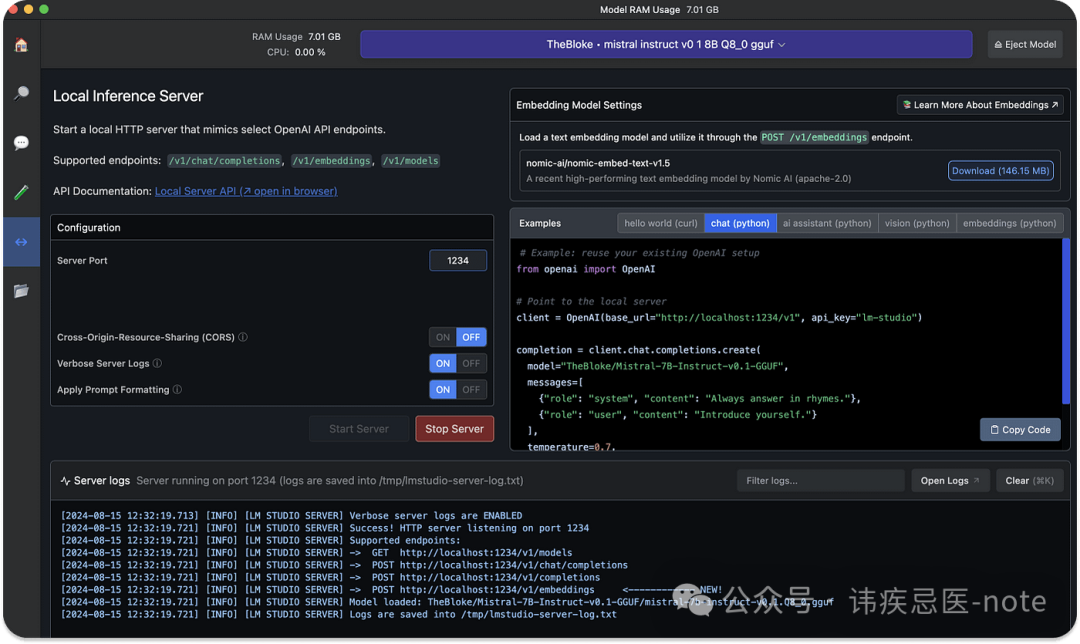
Task: Clear the server logs
Action: coord(1029,481)
